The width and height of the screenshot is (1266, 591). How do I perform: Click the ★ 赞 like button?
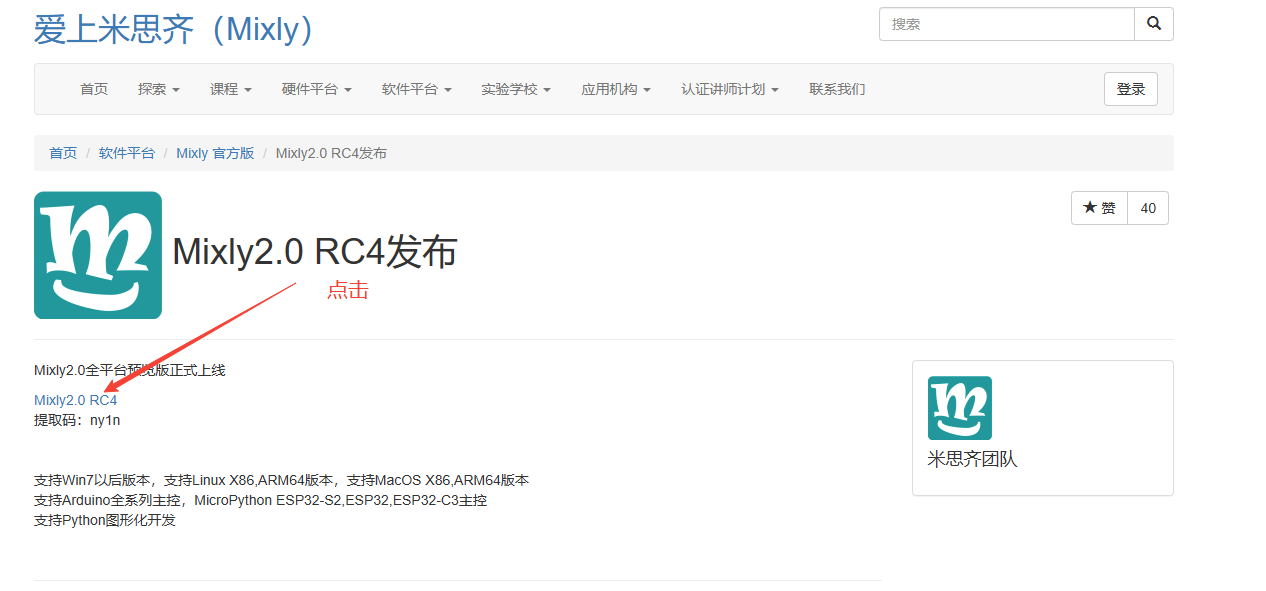pyautogui.click(x=1099, y=208)
